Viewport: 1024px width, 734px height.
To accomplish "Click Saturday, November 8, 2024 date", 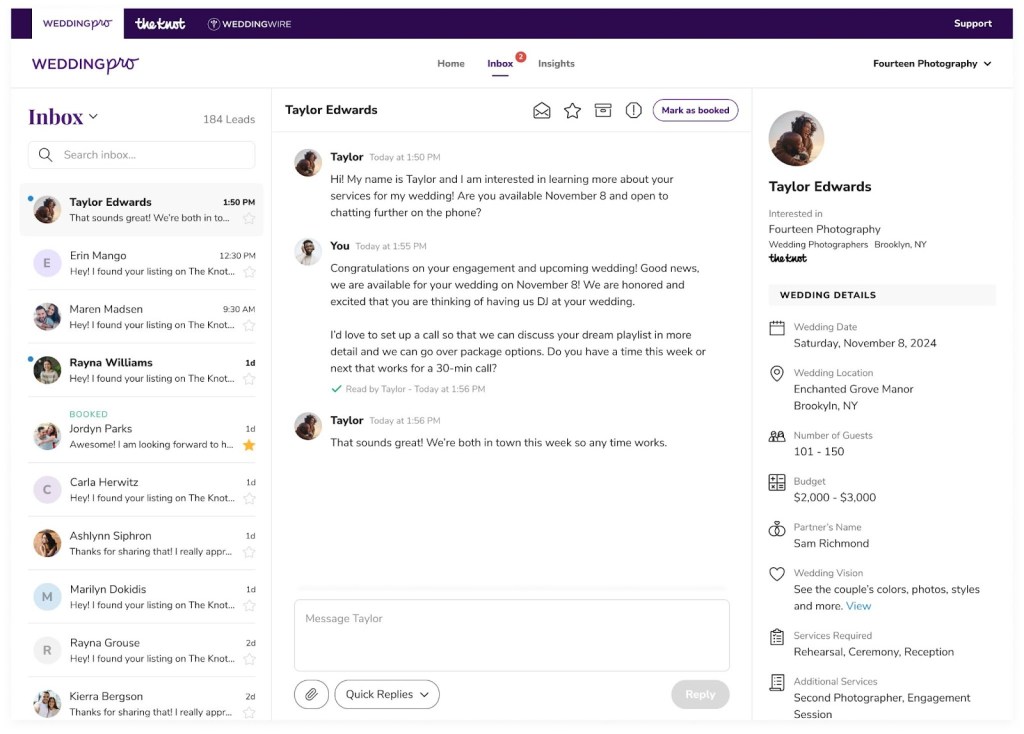I will (x=865, y=343).
